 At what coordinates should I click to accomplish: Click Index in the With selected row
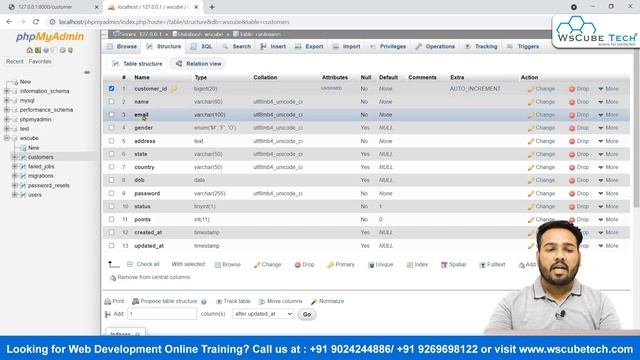coord(417,264)
